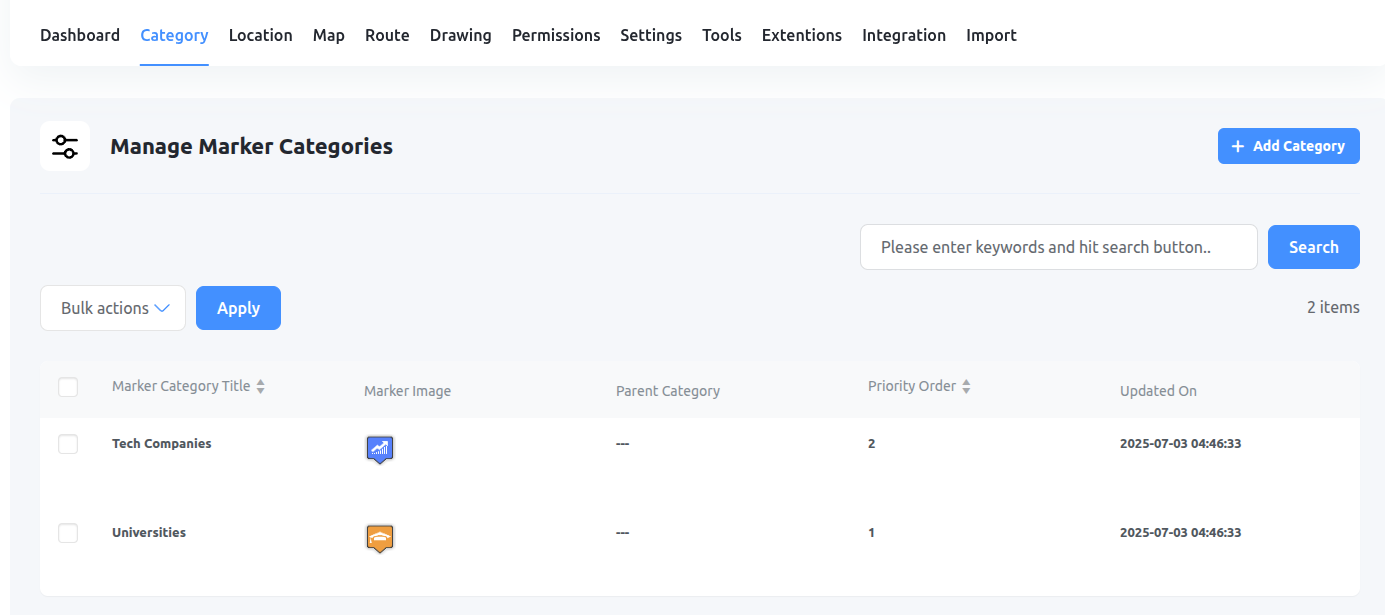Viewport: 1385px width, 615px height.
Task: Check the select-all checkbox in table header
Action: pyautogui.click(x=68, y=387)
